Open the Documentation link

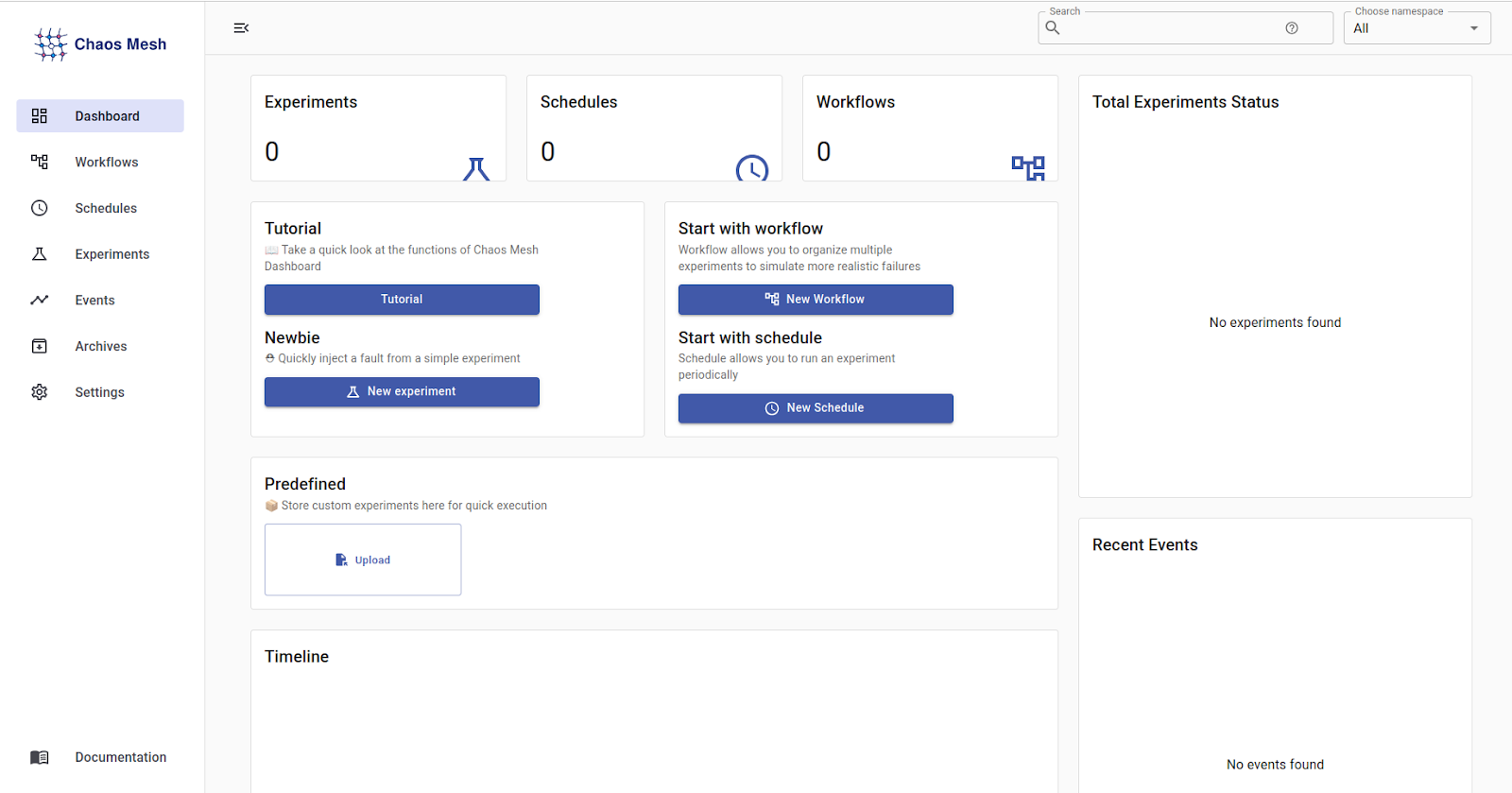coord(100,757)
